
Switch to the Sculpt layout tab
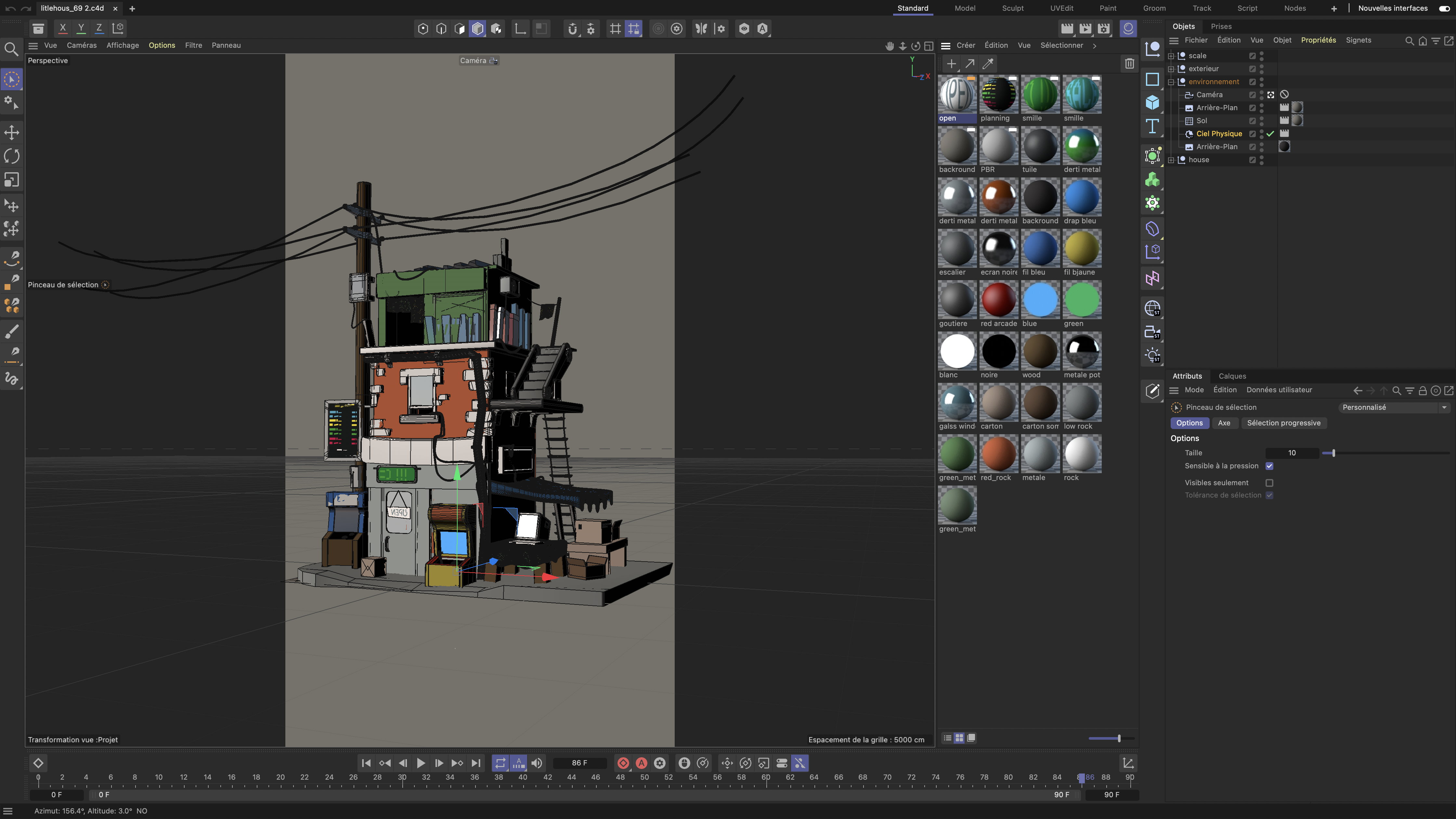tap(1012, 8)
